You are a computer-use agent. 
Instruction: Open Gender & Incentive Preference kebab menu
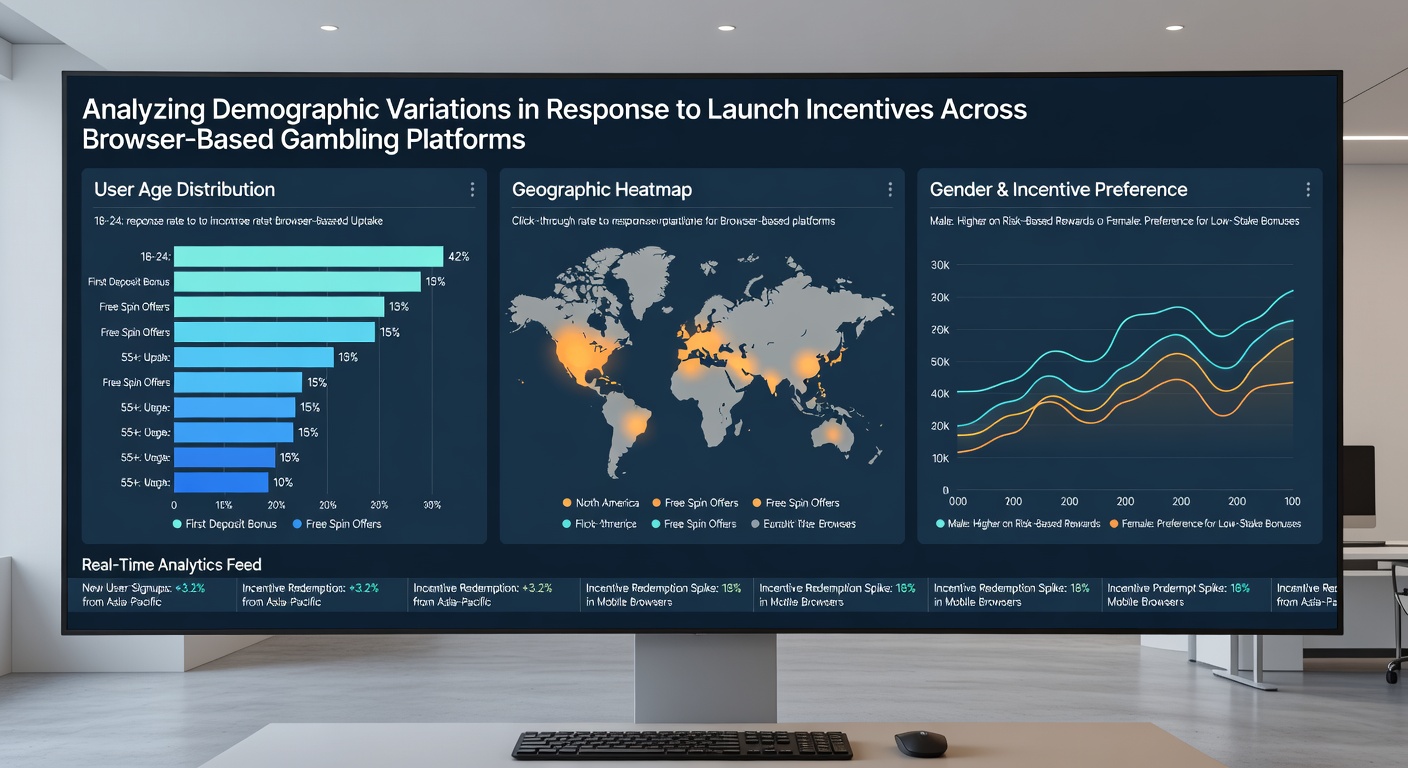pyautogui.click(x=1307, y=189)
